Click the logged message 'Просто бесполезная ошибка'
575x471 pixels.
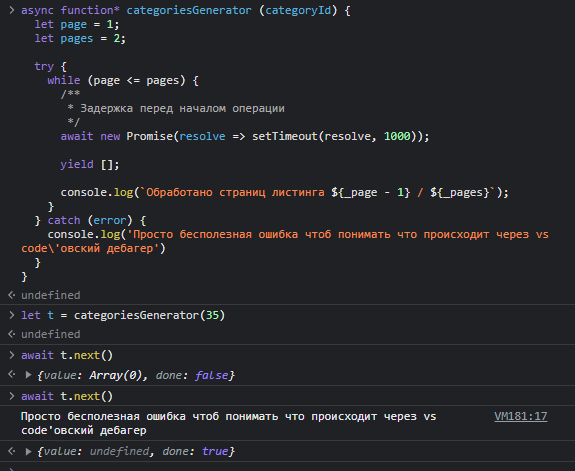click(228, 423)
